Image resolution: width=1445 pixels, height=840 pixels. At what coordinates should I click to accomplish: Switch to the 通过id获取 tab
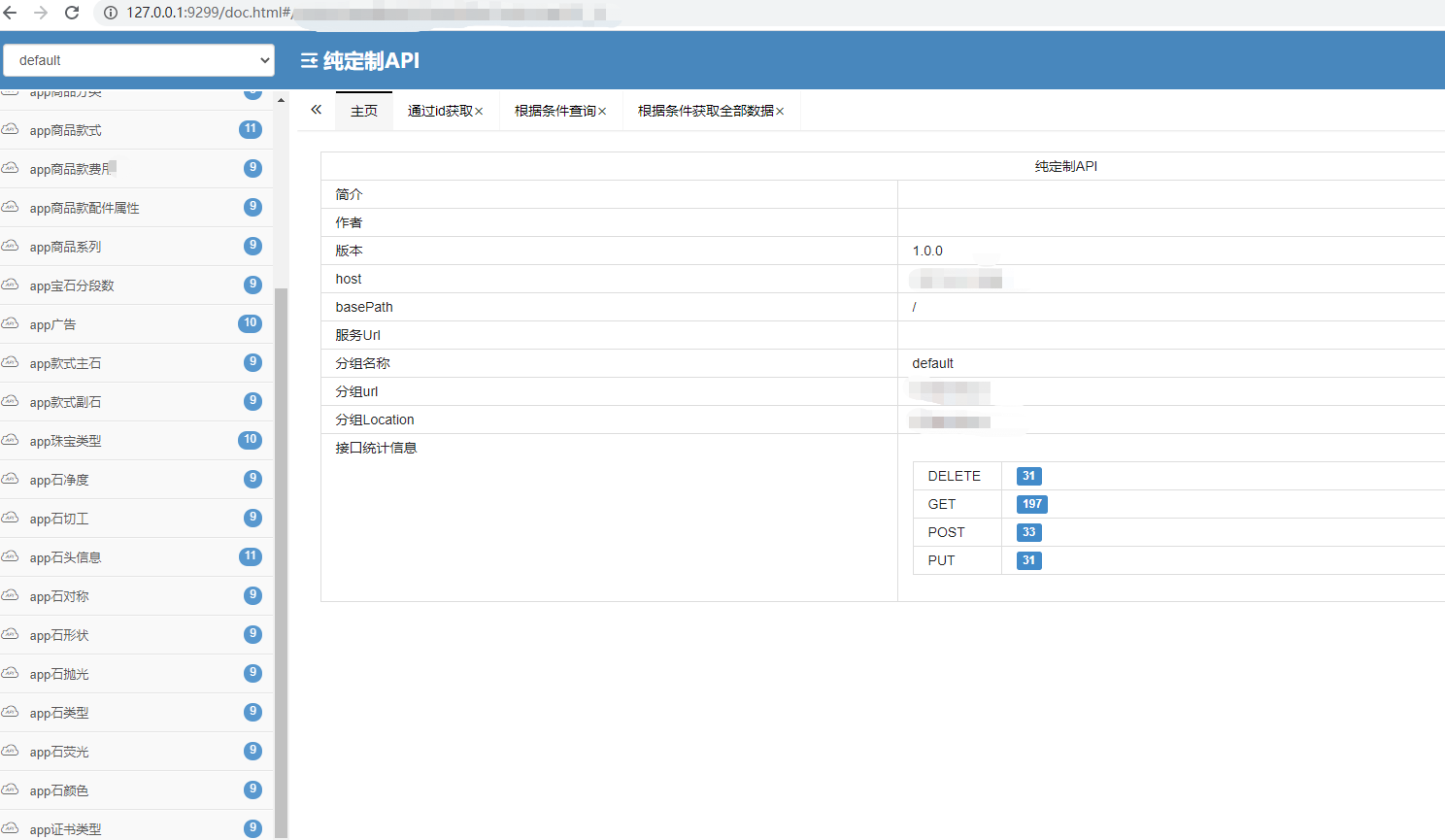point(439,111)
